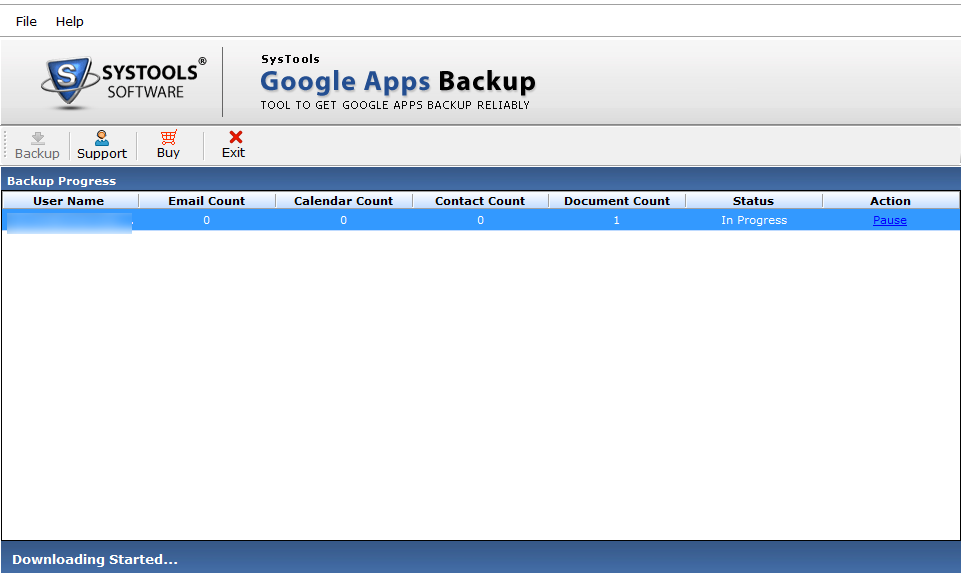Viewport: 961px width, 573px height.
Task: Click the Action column header
Action: click(x=891, y=201)
